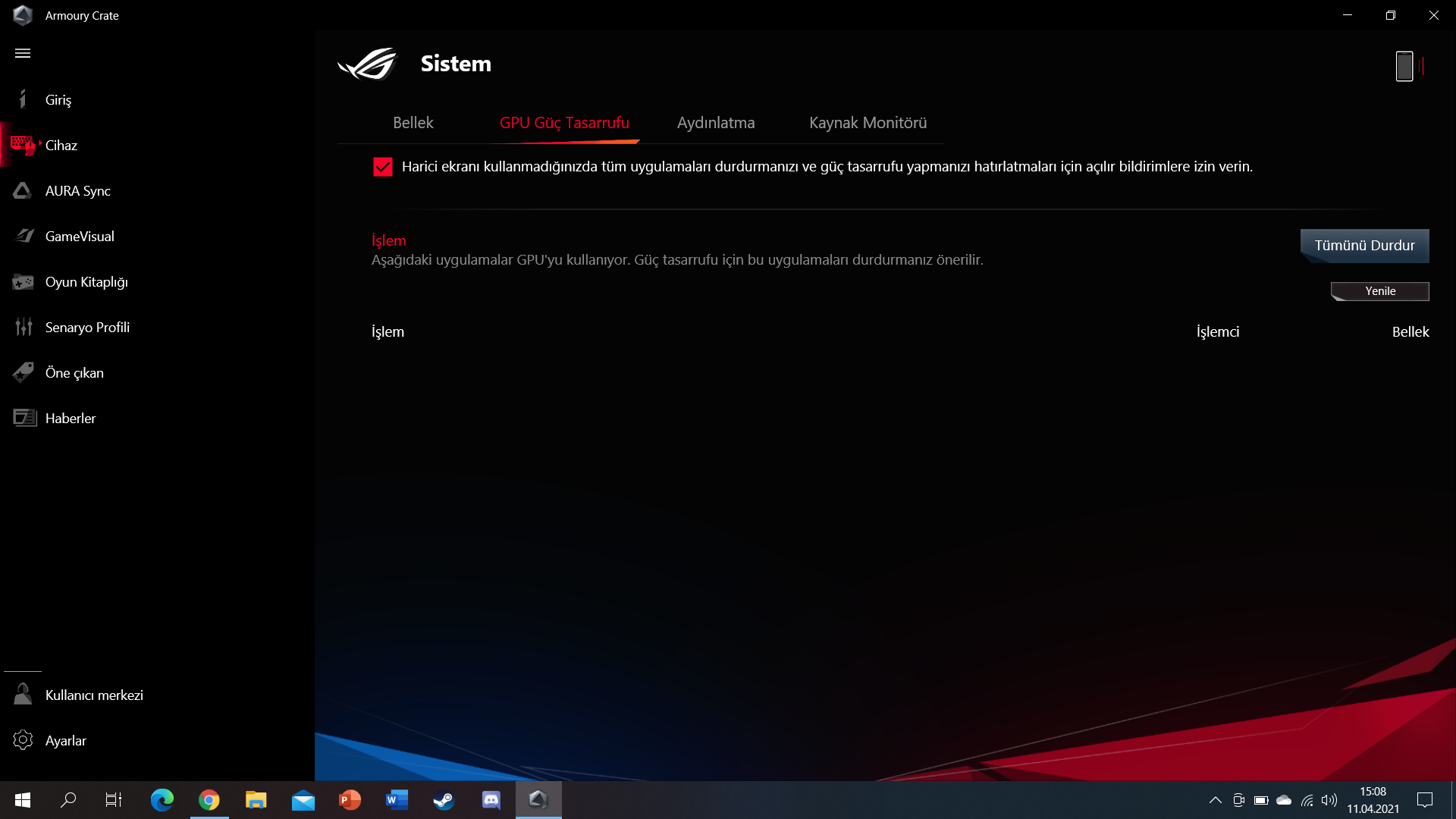Click the Giriş sidebar icon
The width and height of the screenshot is (1456, 819).
click(23, 99)
